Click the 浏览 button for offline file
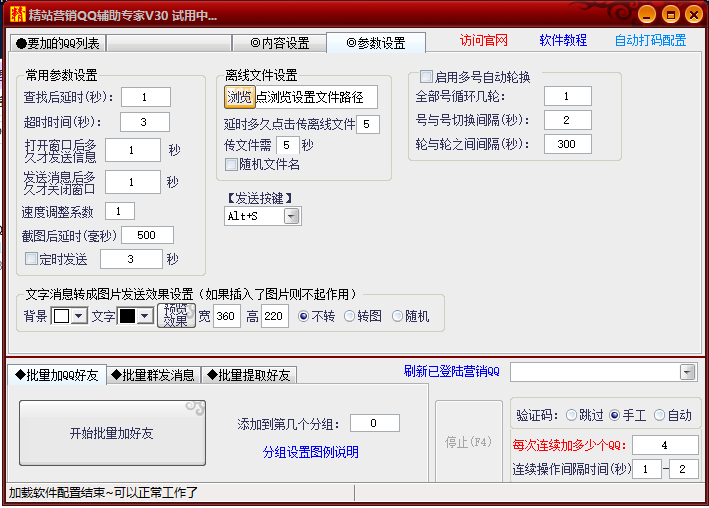Screen dimensions: 709x508 point(240,97)
